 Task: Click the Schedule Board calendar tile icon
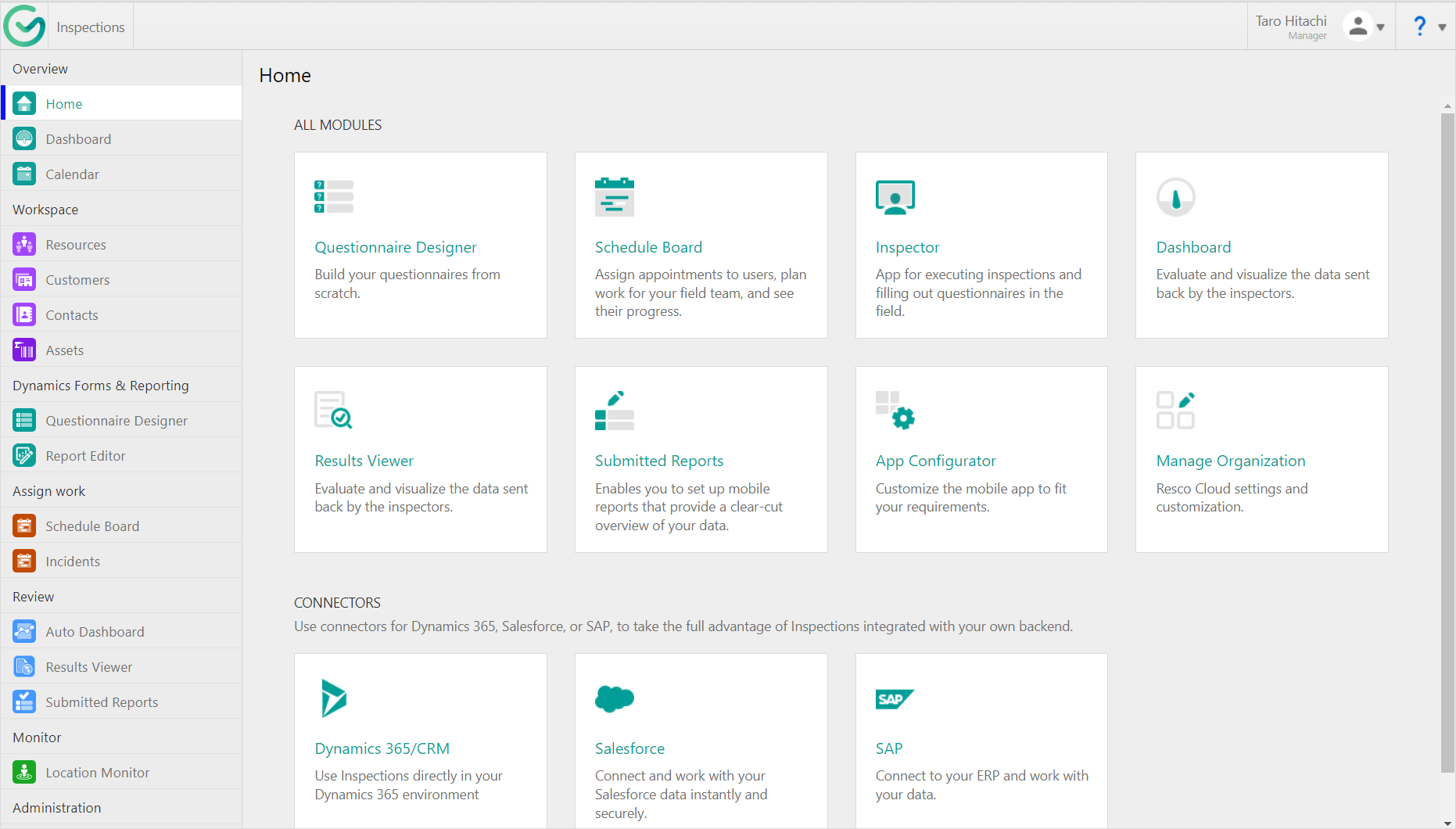pyautogui.click(x=615, y=197)
